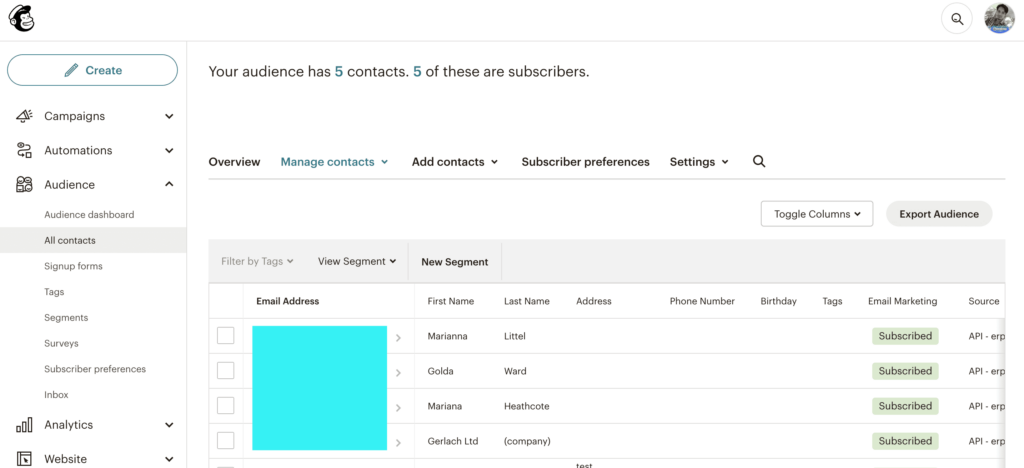Expand the Automations sidebar section
This screenshot has height=468, width=1024.
point(169,150)
